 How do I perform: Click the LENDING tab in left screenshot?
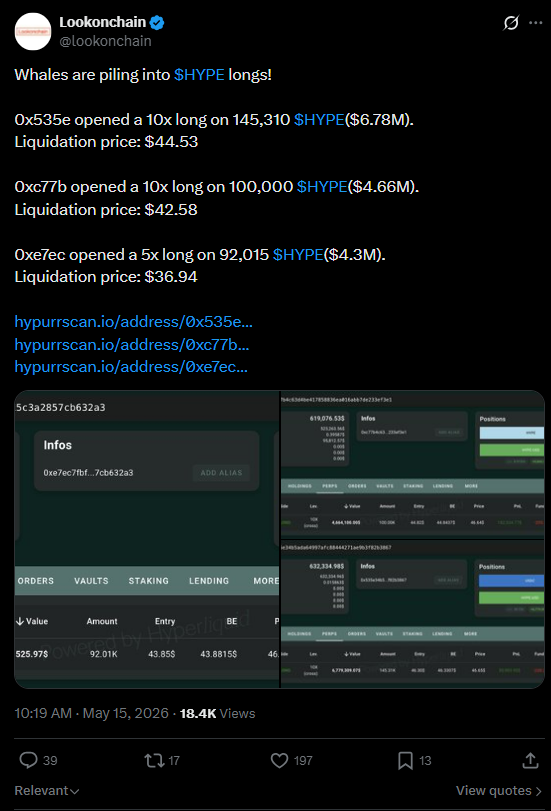209,581
